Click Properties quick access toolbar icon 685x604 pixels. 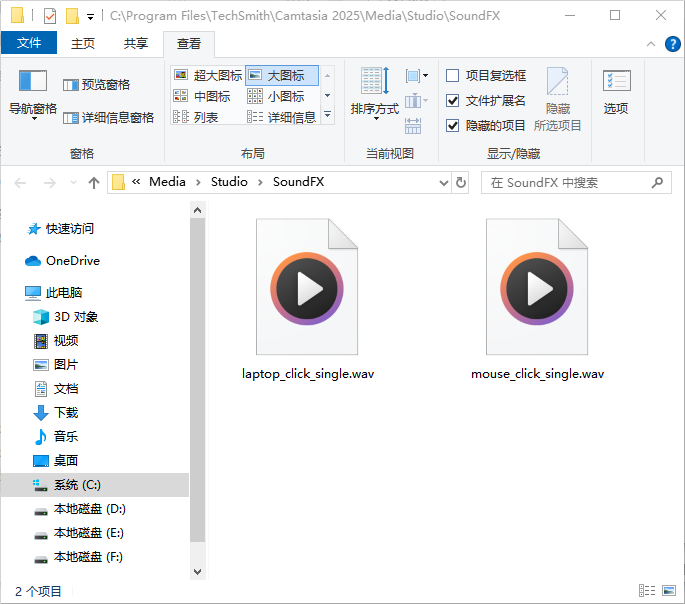50,16
